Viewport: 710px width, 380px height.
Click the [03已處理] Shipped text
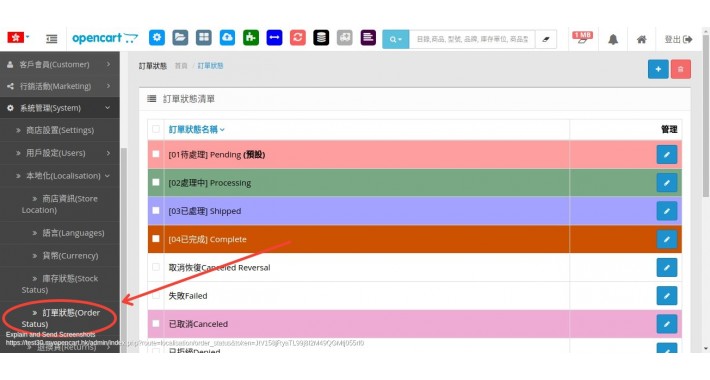[x=205, y=211]
